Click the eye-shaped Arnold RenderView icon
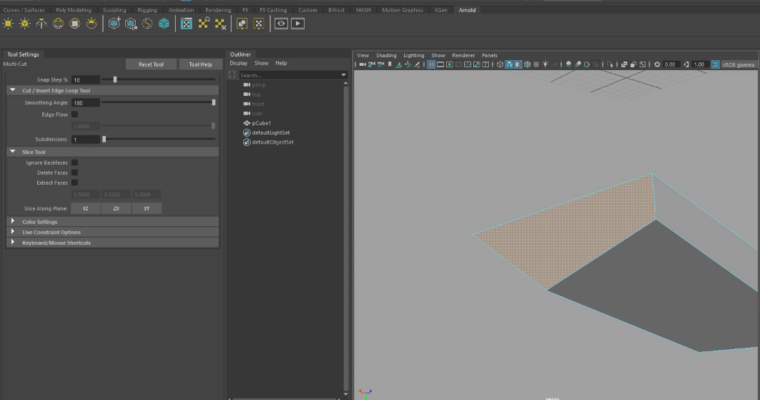 pyautogui.click(x=280, y=23)
